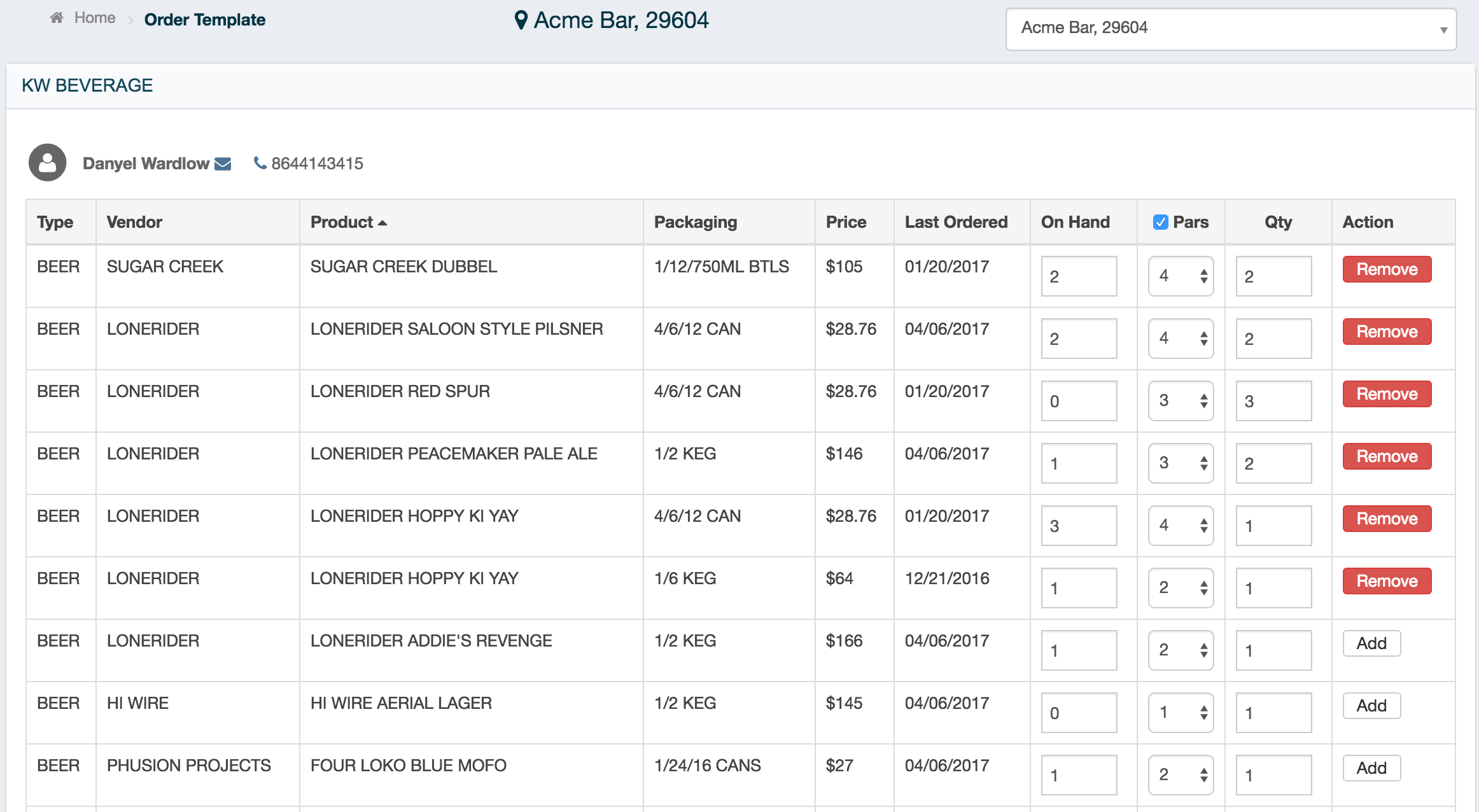This screenshot has height=812, width=1479.
Task: Remove Lonerider Saloon Style Pilsner
Action: pos(1387,332)
